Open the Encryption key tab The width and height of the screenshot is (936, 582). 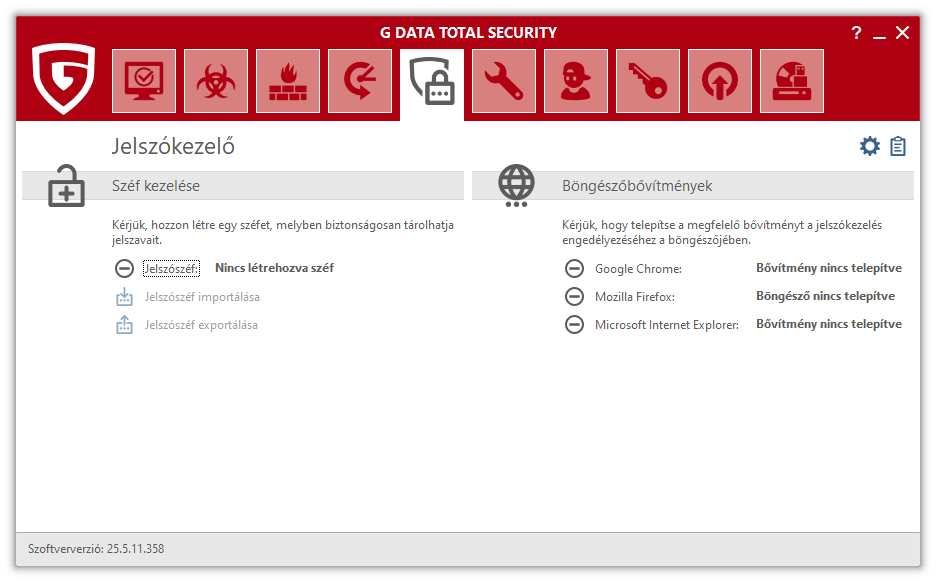point(648,81)
